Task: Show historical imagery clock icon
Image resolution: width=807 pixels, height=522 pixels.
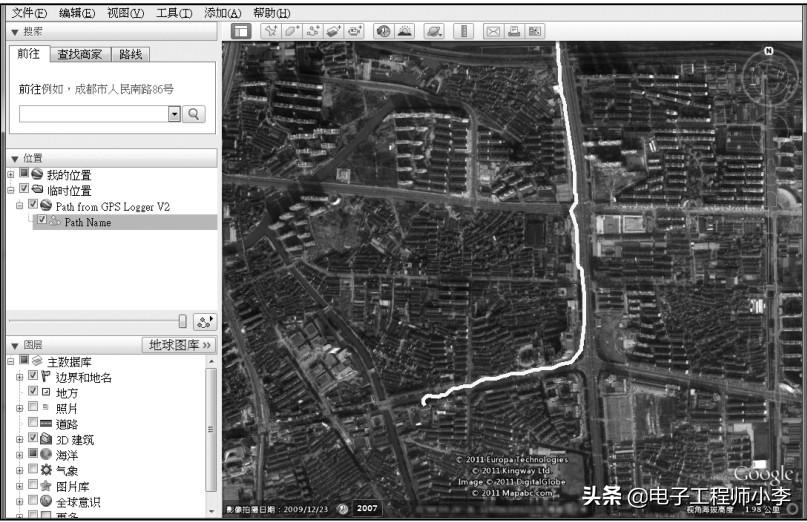Action: pos(383,31)
